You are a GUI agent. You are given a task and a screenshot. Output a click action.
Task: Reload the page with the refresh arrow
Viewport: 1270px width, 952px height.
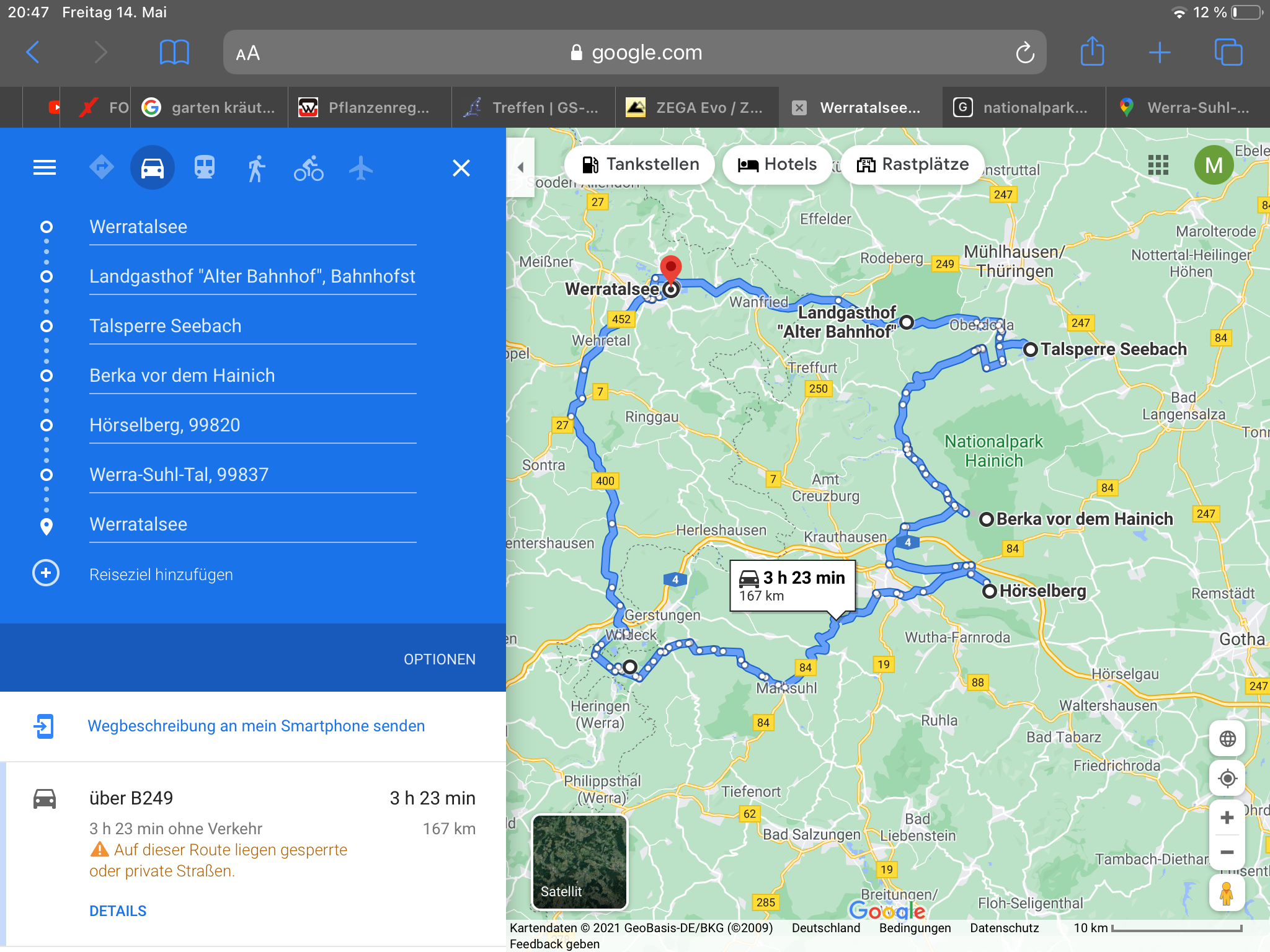[1024, 53]
